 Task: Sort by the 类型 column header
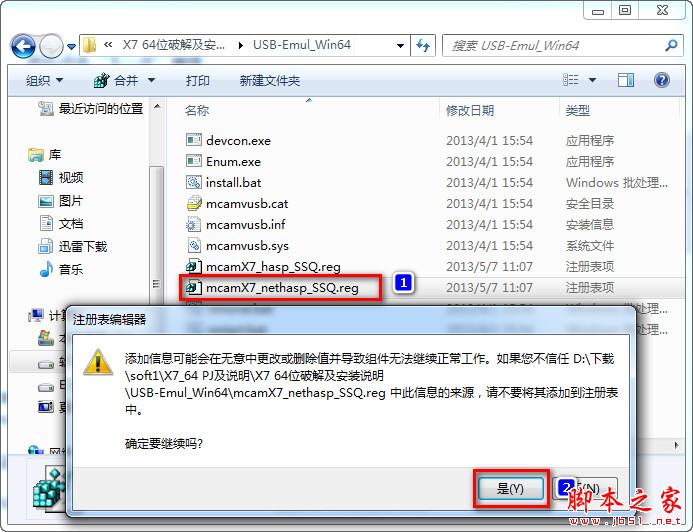click(x=578, y=110)
